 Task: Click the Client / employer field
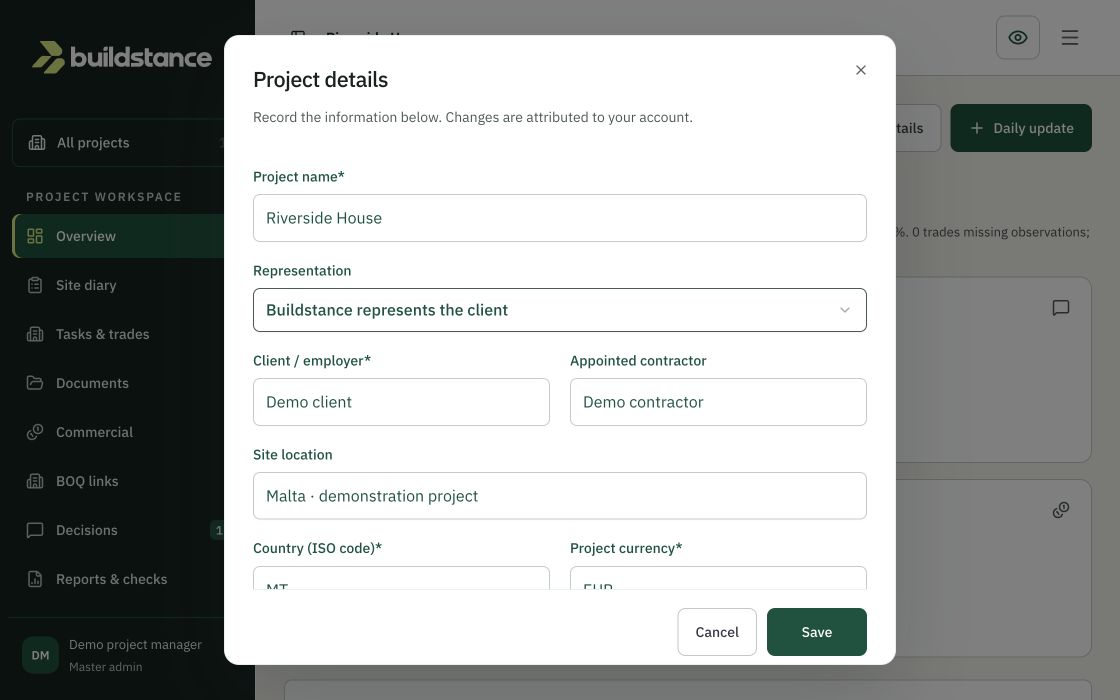401,402
